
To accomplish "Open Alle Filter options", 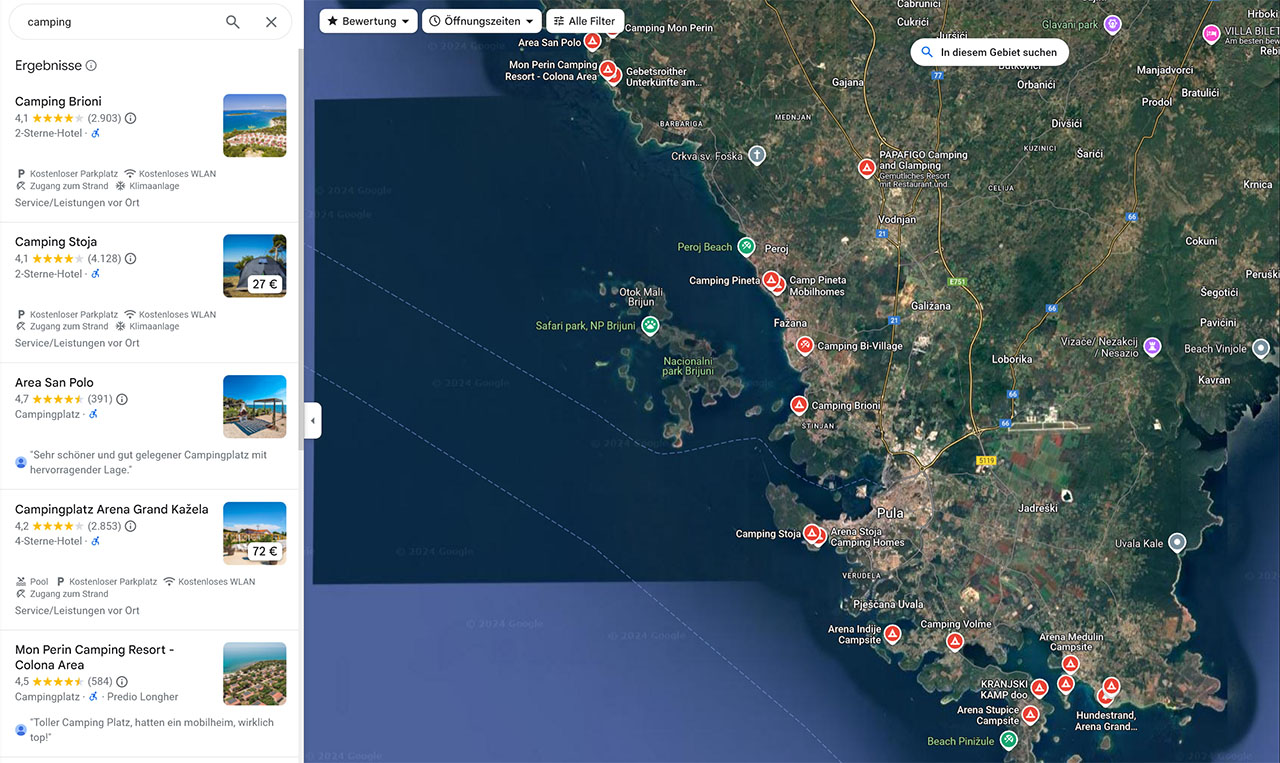I will coord(585,21).
